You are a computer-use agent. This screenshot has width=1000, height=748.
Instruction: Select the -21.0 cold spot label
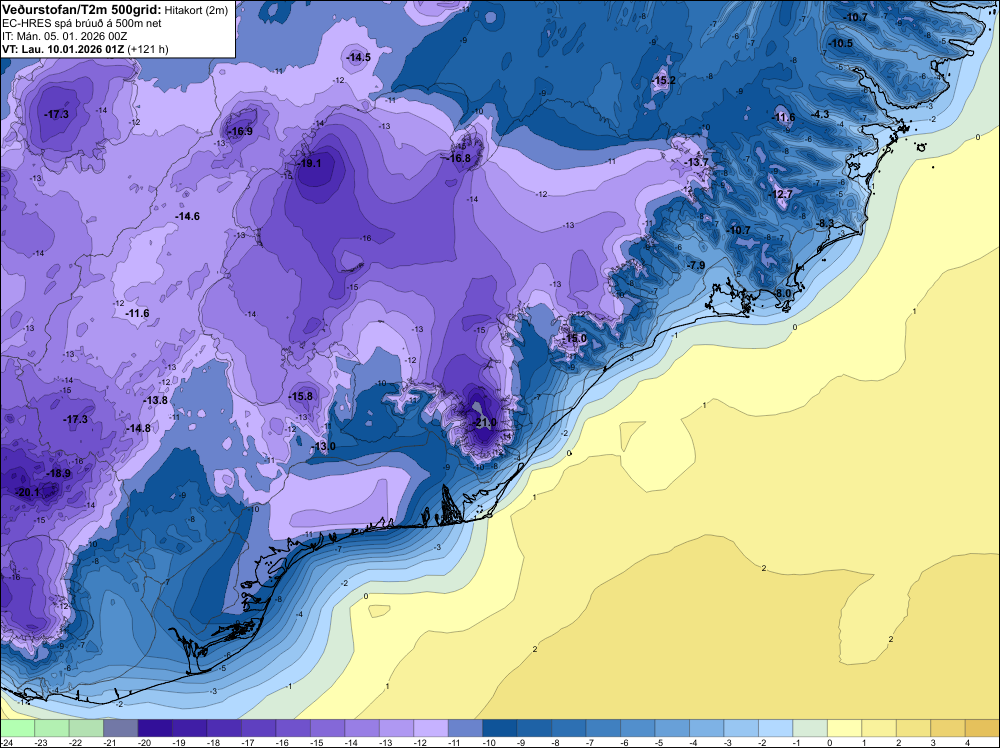point(485,423)
